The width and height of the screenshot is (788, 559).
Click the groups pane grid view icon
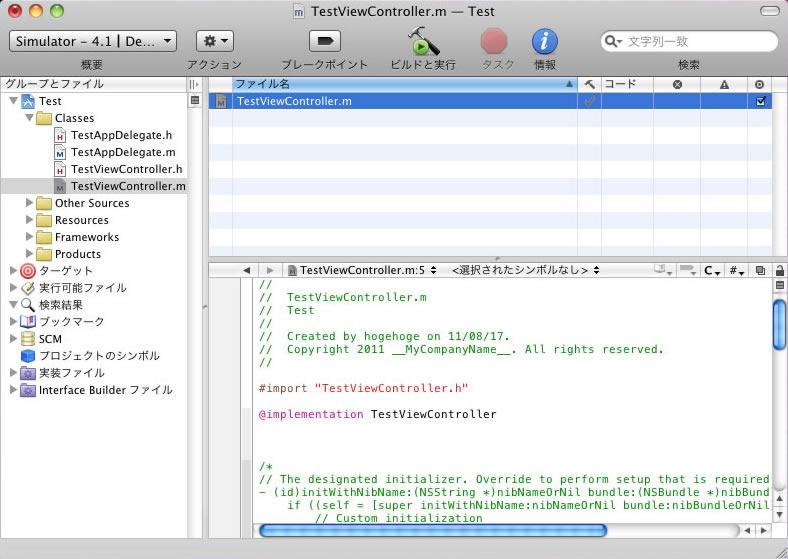coord(195,100)
